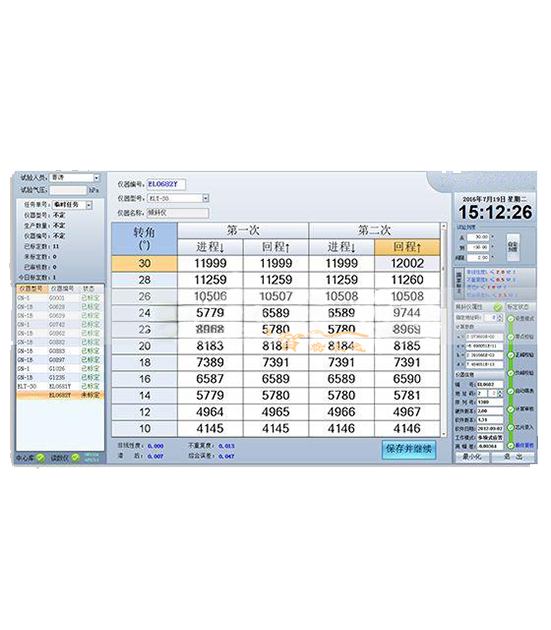
Task: Click 进程↓ header under 第二次
Action: pos(342,247)
